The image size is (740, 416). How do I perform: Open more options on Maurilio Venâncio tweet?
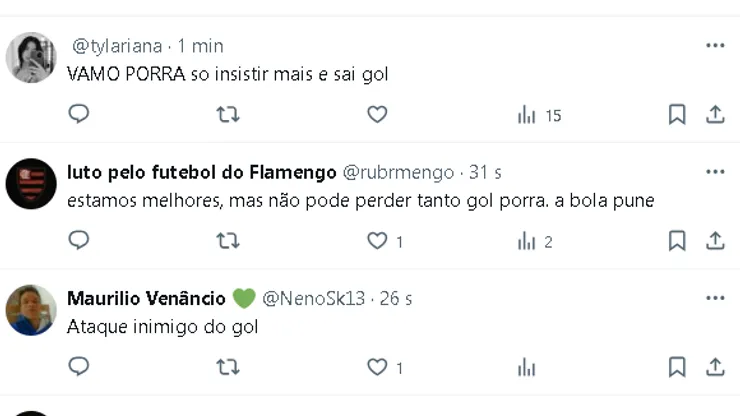pyautogui.click(x=715, y=298)
